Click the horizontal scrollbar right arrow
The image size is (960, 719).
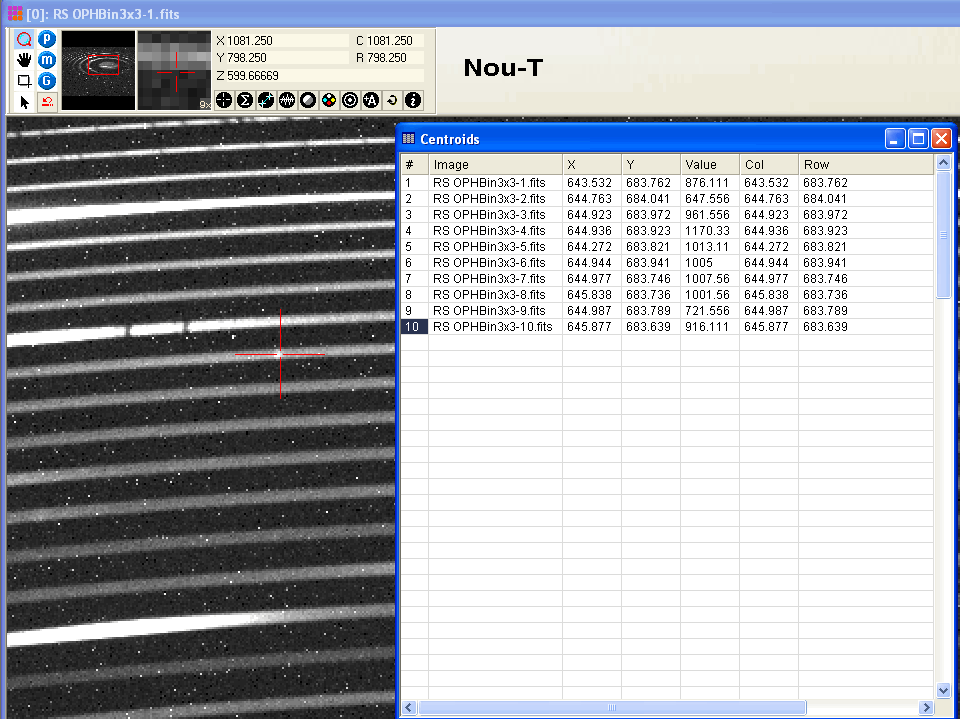927,708
